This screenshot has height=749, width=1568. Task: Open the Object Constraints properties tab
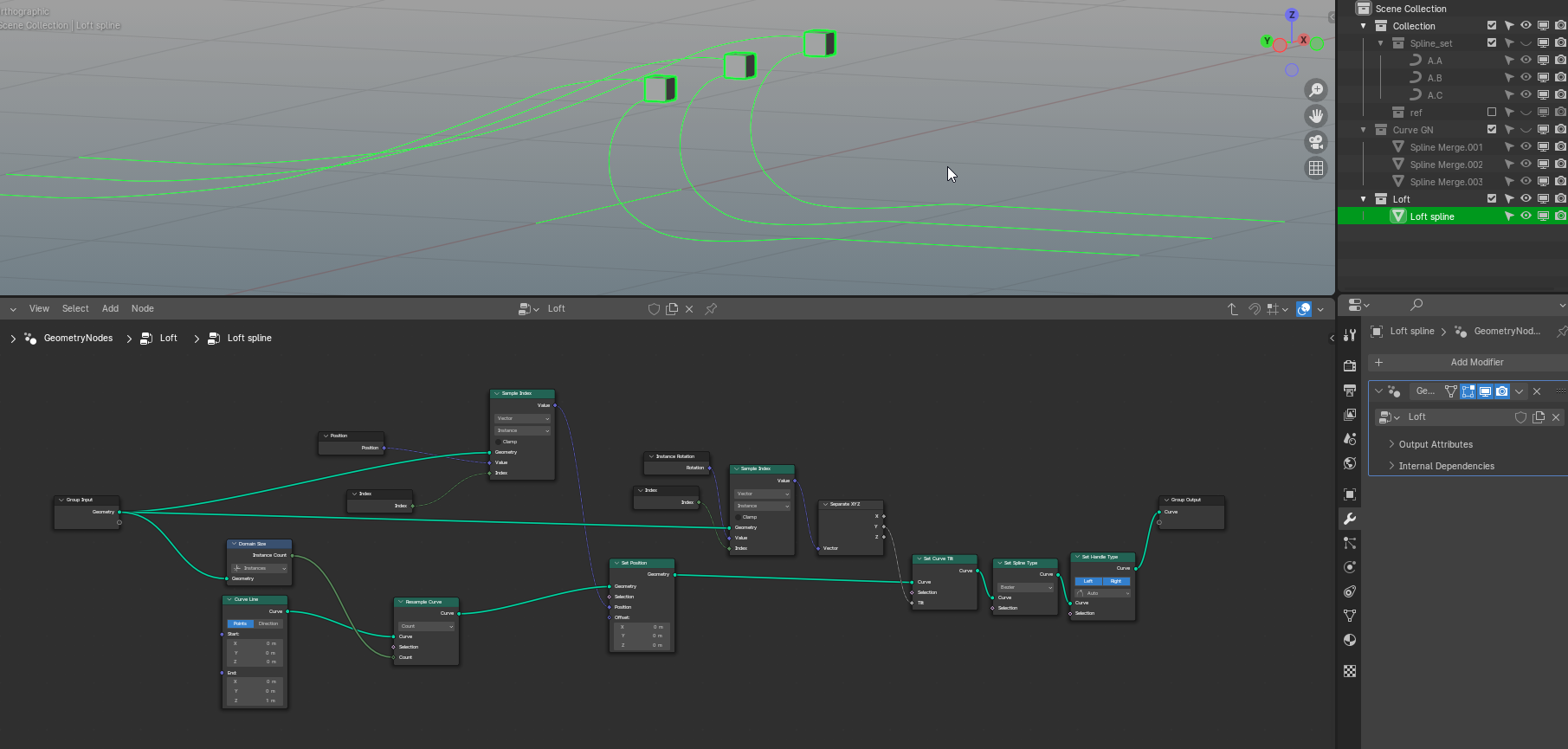(x=1350, y=591)
